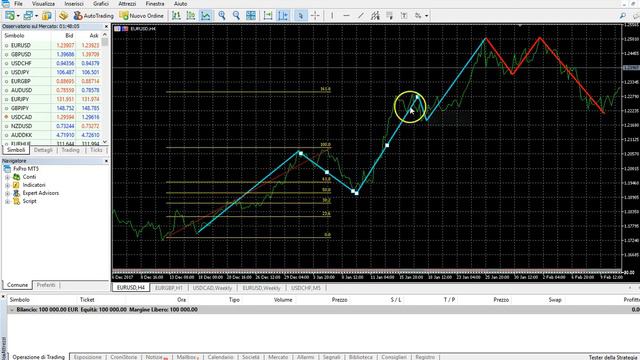Screen dimensions: 640x360
Task: Switch chart to bar chart mode
Action: pyautogui.click(x=176, y=16)
